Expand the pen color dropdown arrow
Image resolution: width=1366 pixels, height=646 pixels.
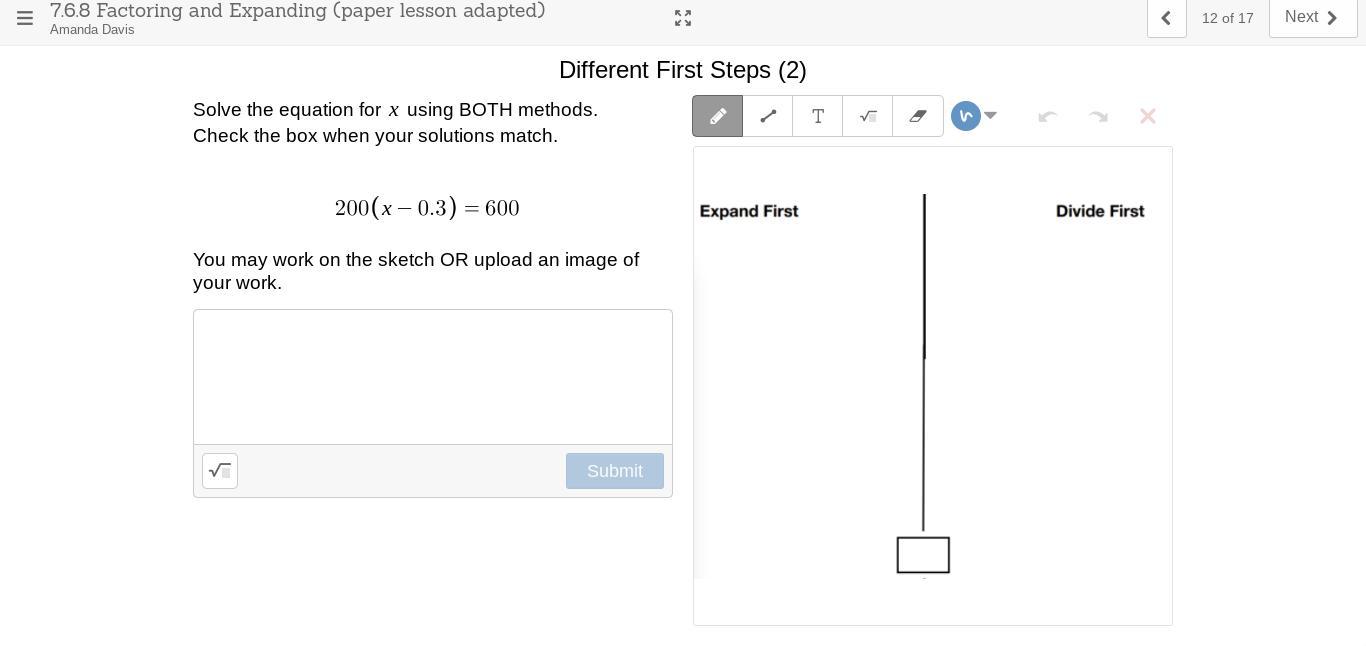tap(990, 116)
